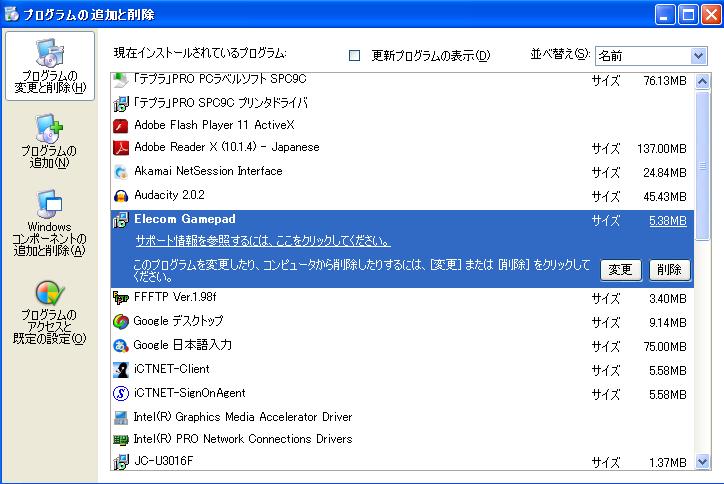Click the title bar window icon
Screen dimensions: 724x484
coord(12,14)
